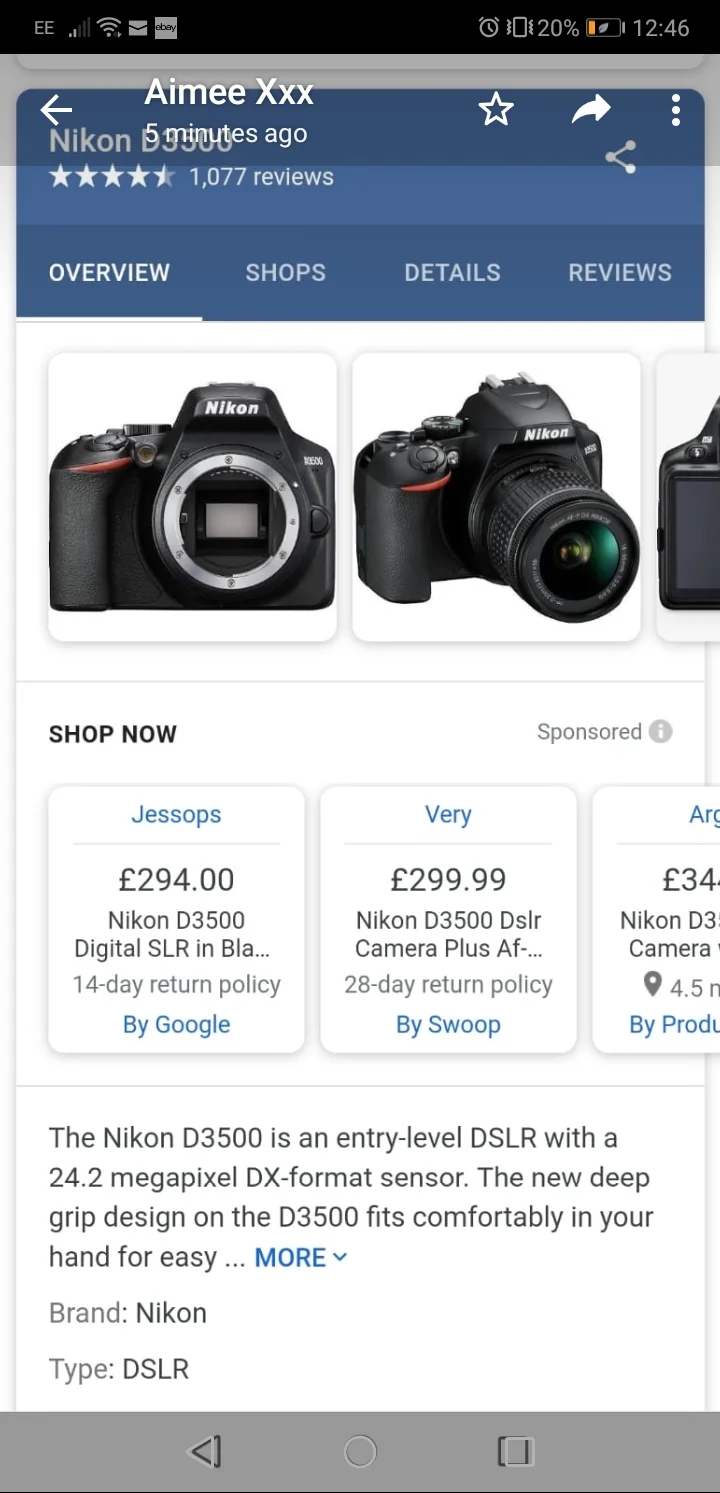Tap the Sponsored info icon
Screen dimensions: 720x1493
coord(660,731)
